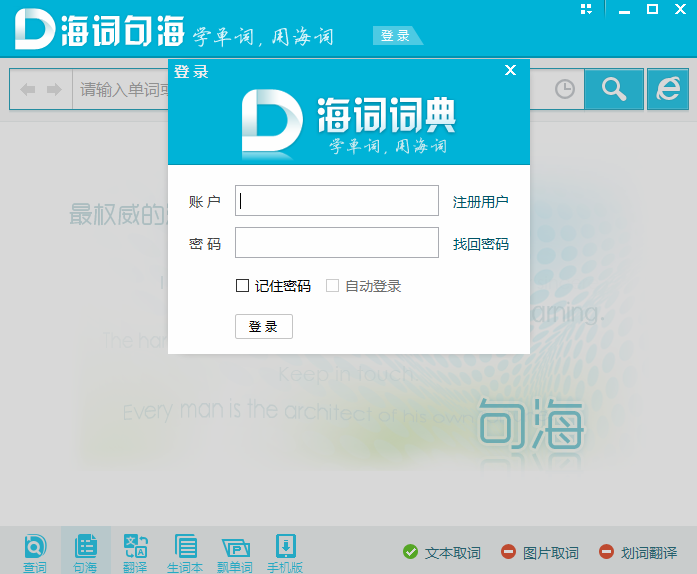Go forward with the right arrow
The image size is (697, 574).
54,89
